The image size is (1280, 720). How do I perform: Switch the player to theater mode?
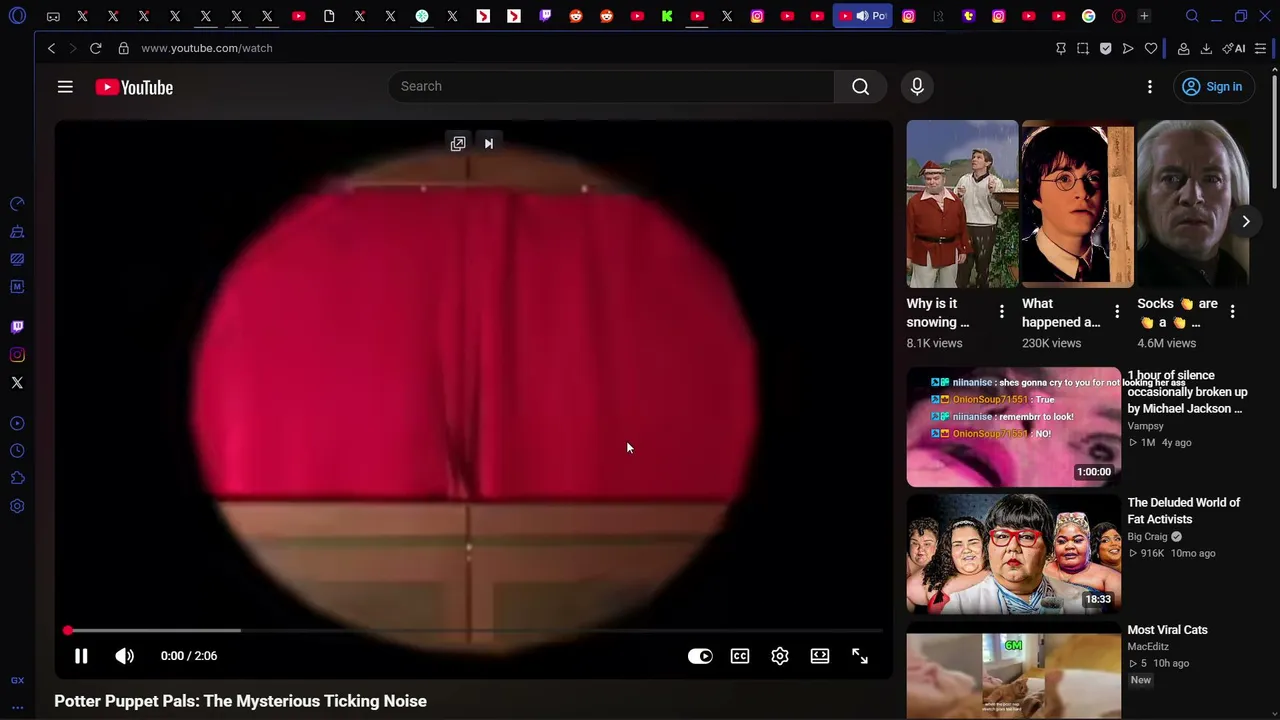click(x=820, y=656)
